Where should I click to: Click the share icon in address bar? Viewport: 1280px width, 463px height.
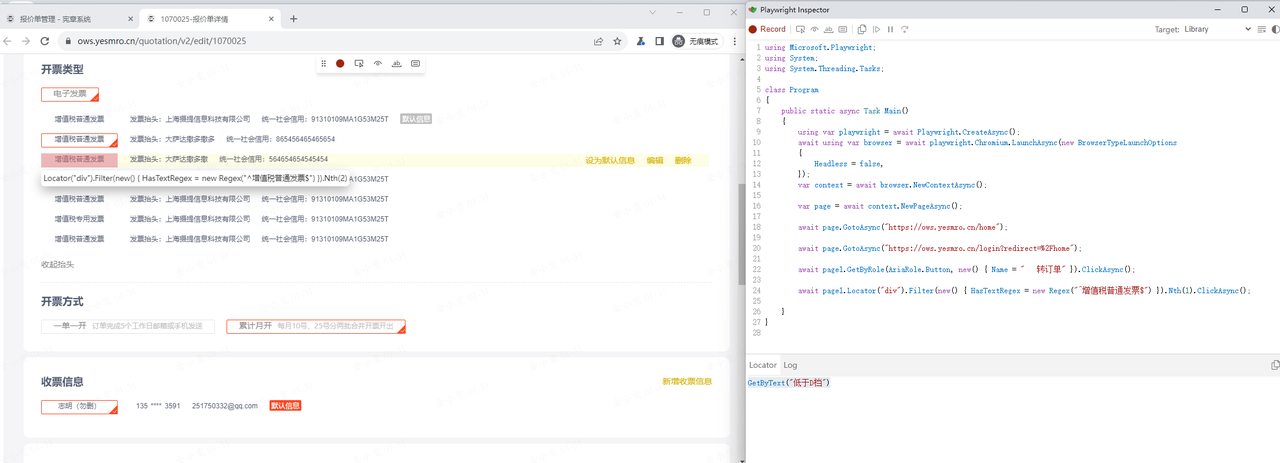click(x=598, y=41)
